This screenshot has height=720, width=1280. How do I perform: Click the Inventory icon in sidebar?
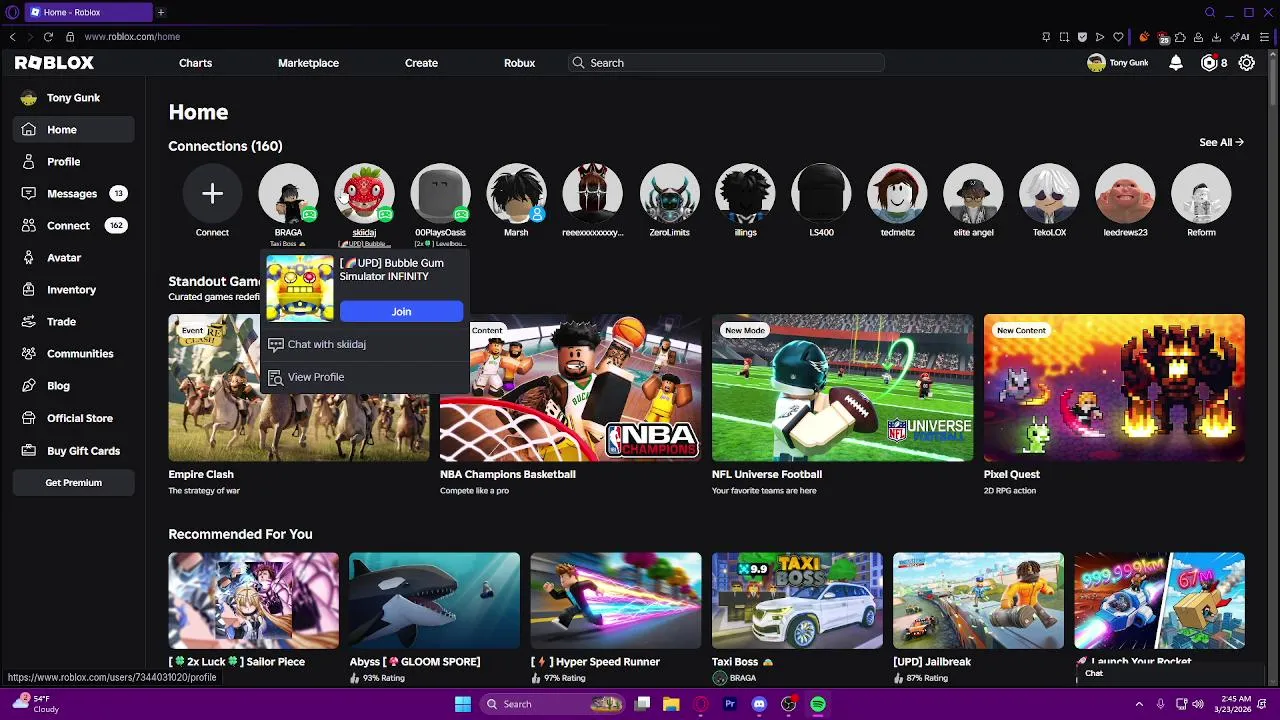click(28, 290)
